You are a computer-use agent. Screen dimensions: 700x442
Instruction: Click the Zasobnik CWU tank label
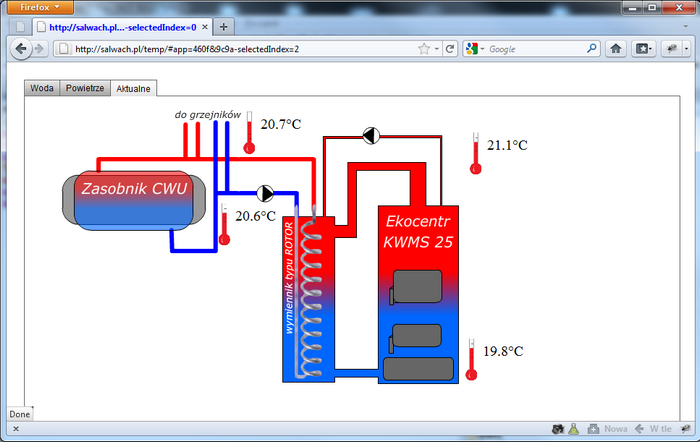134,188
